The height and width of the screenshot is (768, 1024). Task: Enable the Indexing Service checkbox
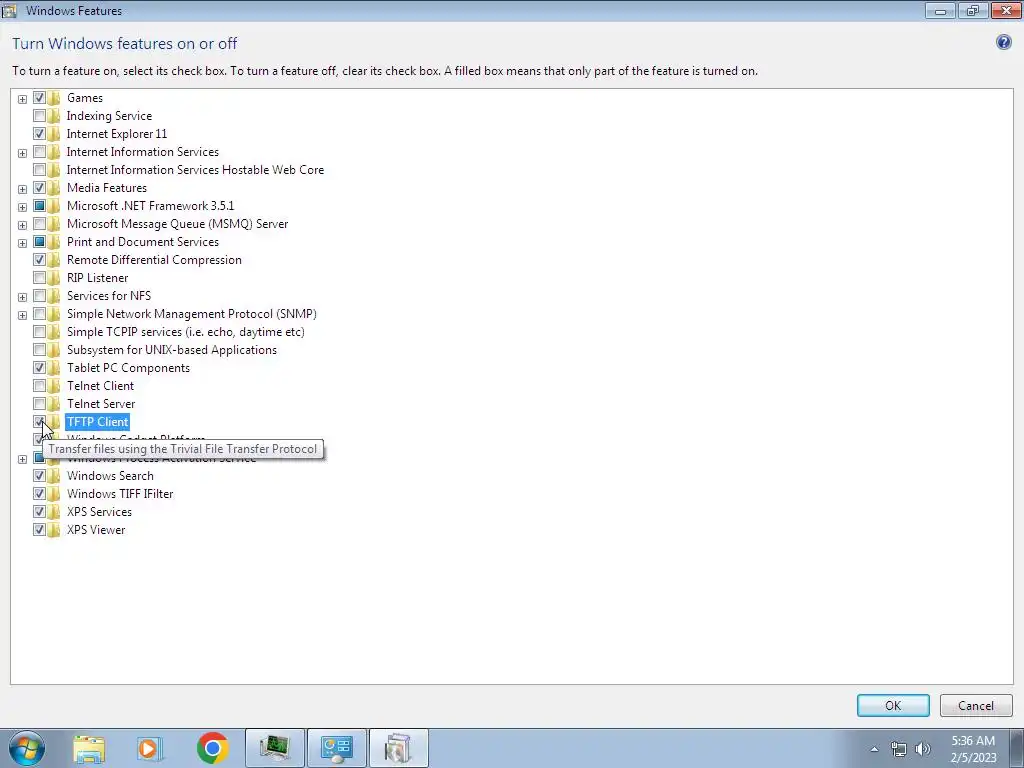click(x=39, y=116)
